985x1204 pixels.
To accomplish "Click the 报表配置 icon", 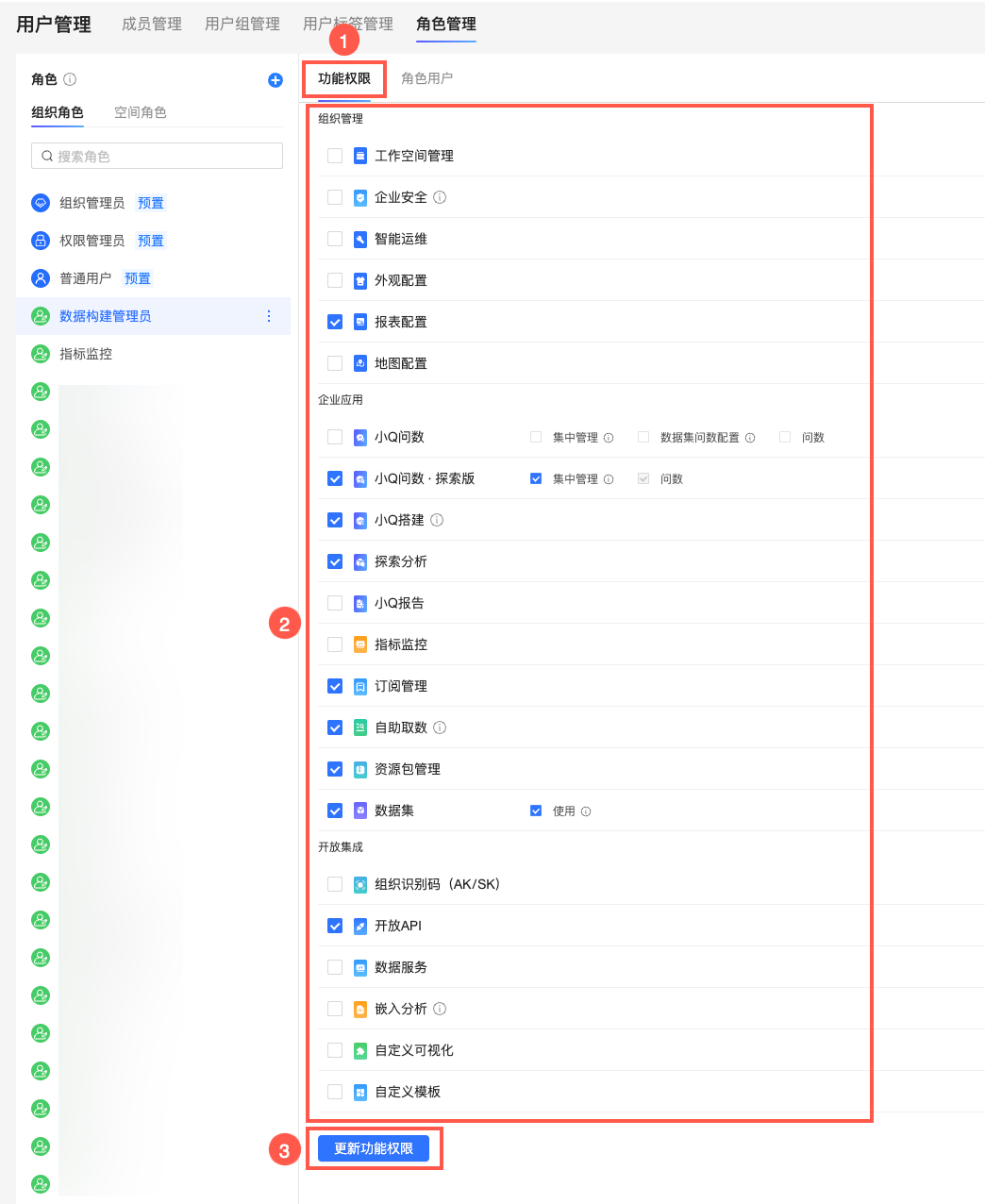I will (x=360, y=322).
